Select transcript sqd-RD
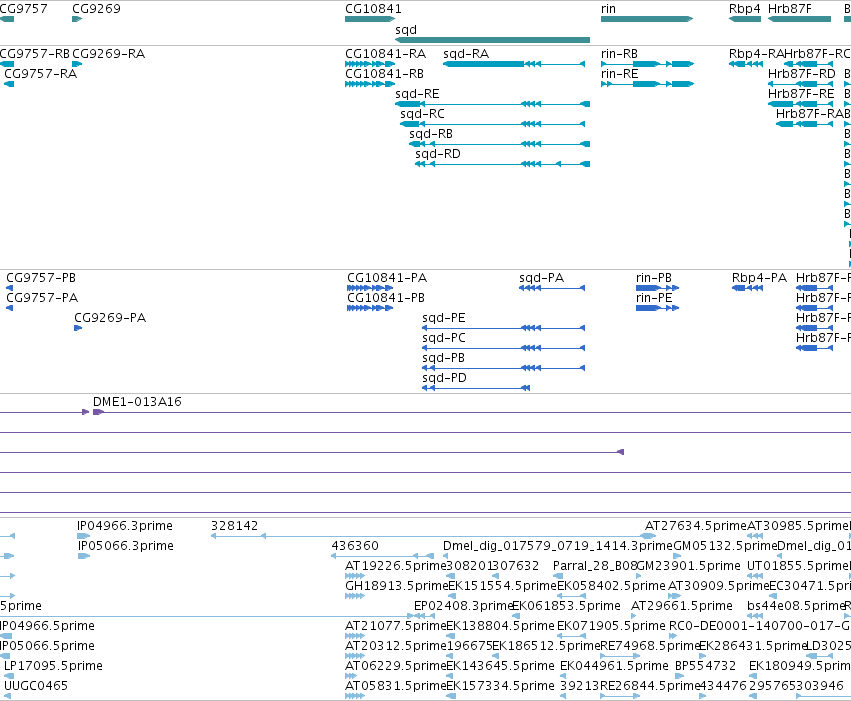The height and width of the screenshot is (701, 851). coord(503,164)
